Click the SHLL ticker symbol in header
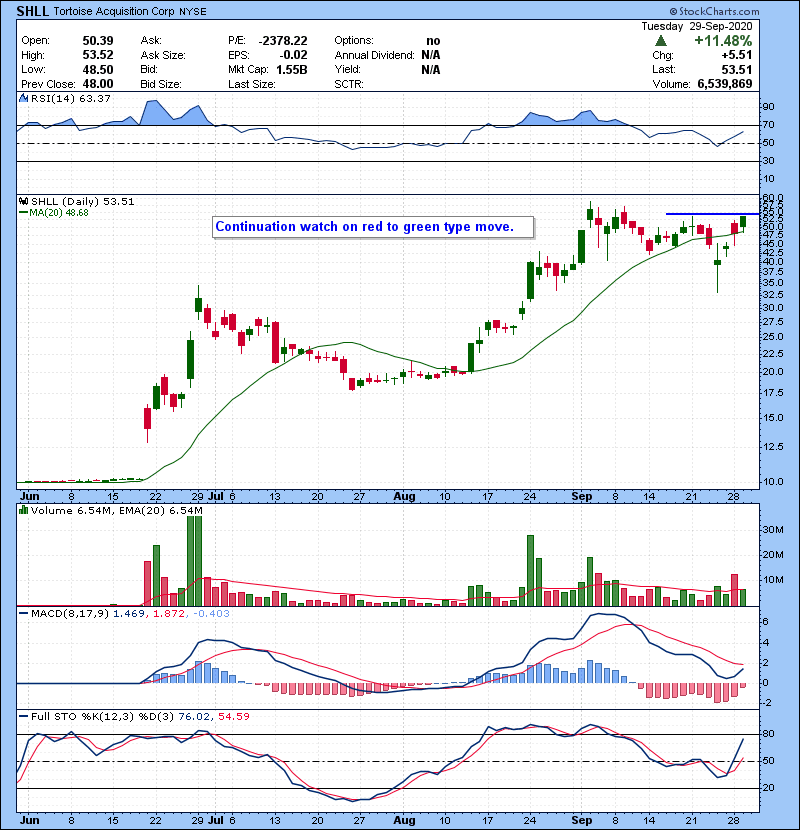 (x=33, y=11)
